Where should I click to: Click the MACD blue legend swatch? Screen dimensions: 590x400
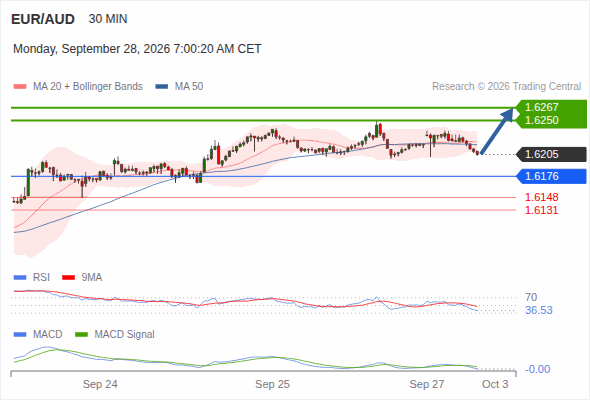pyautogui.click(x=20, y=335)
